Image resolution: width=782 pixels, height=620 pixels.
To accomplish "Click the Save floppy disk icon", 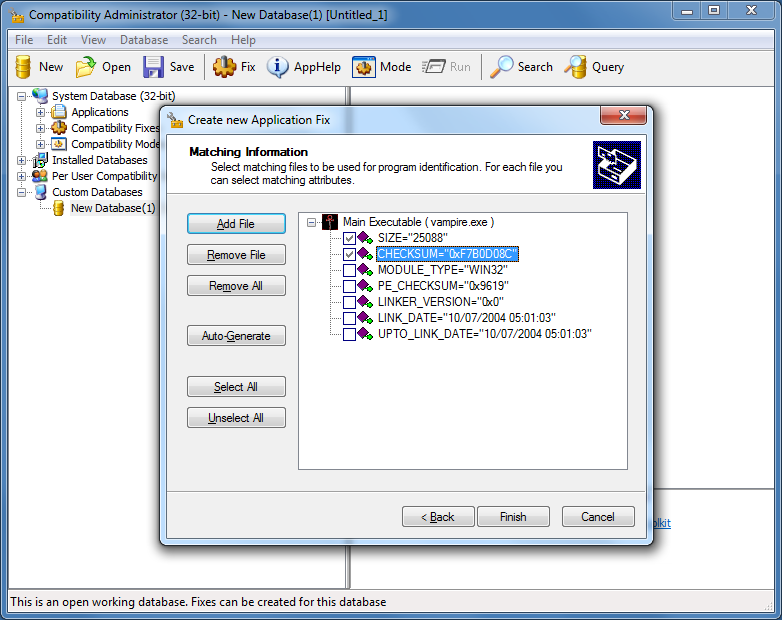I will (153, 67).
